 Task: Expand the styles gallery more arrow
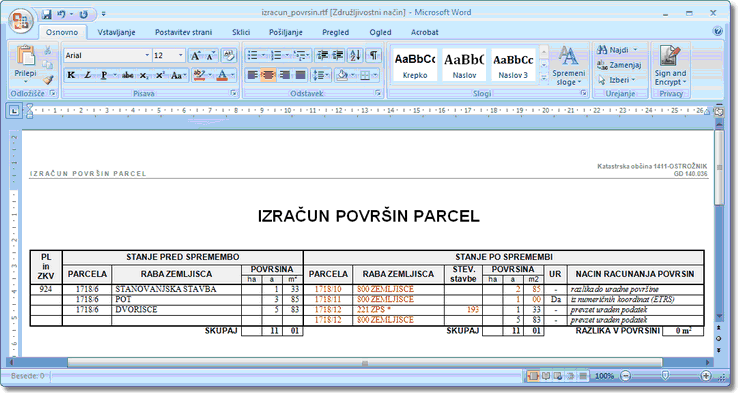[x=544, y=79]
